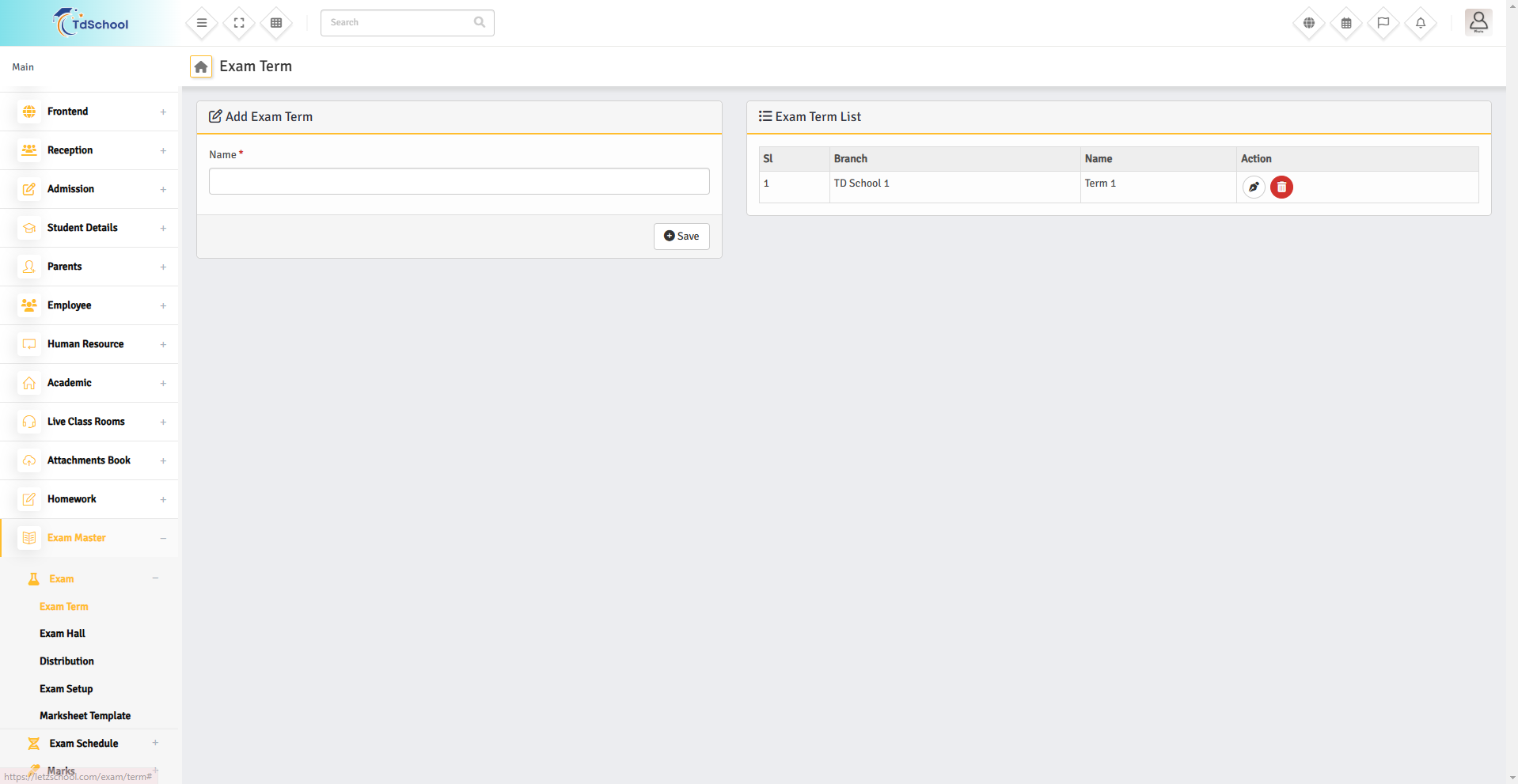
Task: Click the exam term Name input field
Action: [459, 181]
